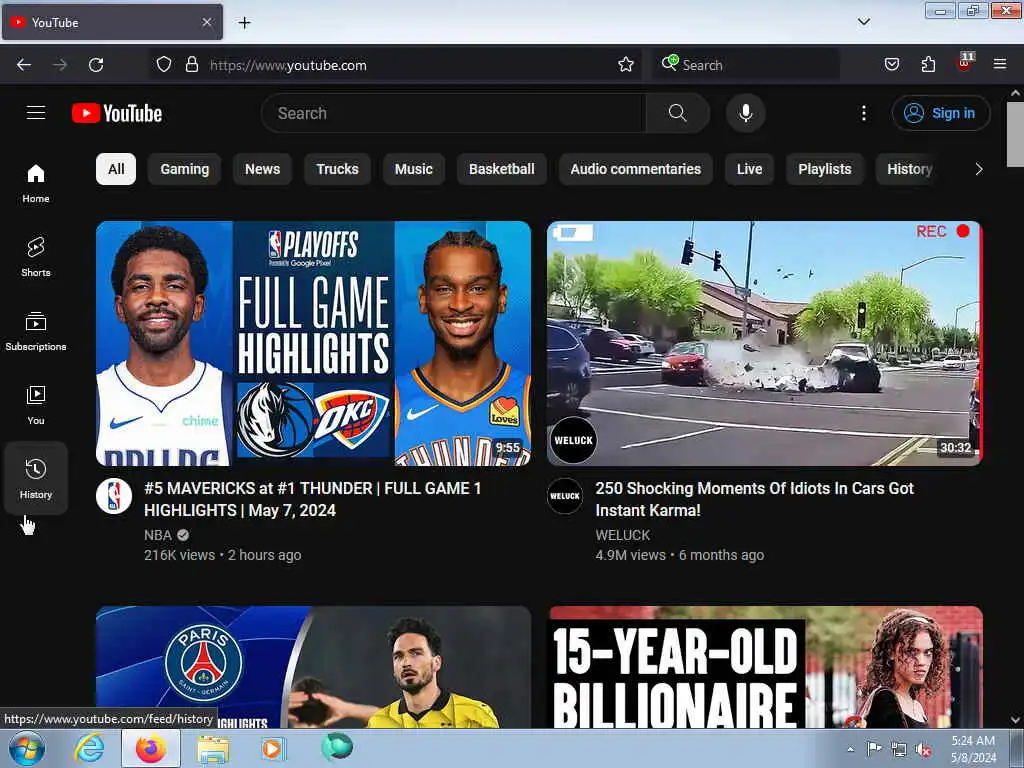Save page to Pocket icon
This screenshot has width=1024, height=768.
tap(892, 65)
